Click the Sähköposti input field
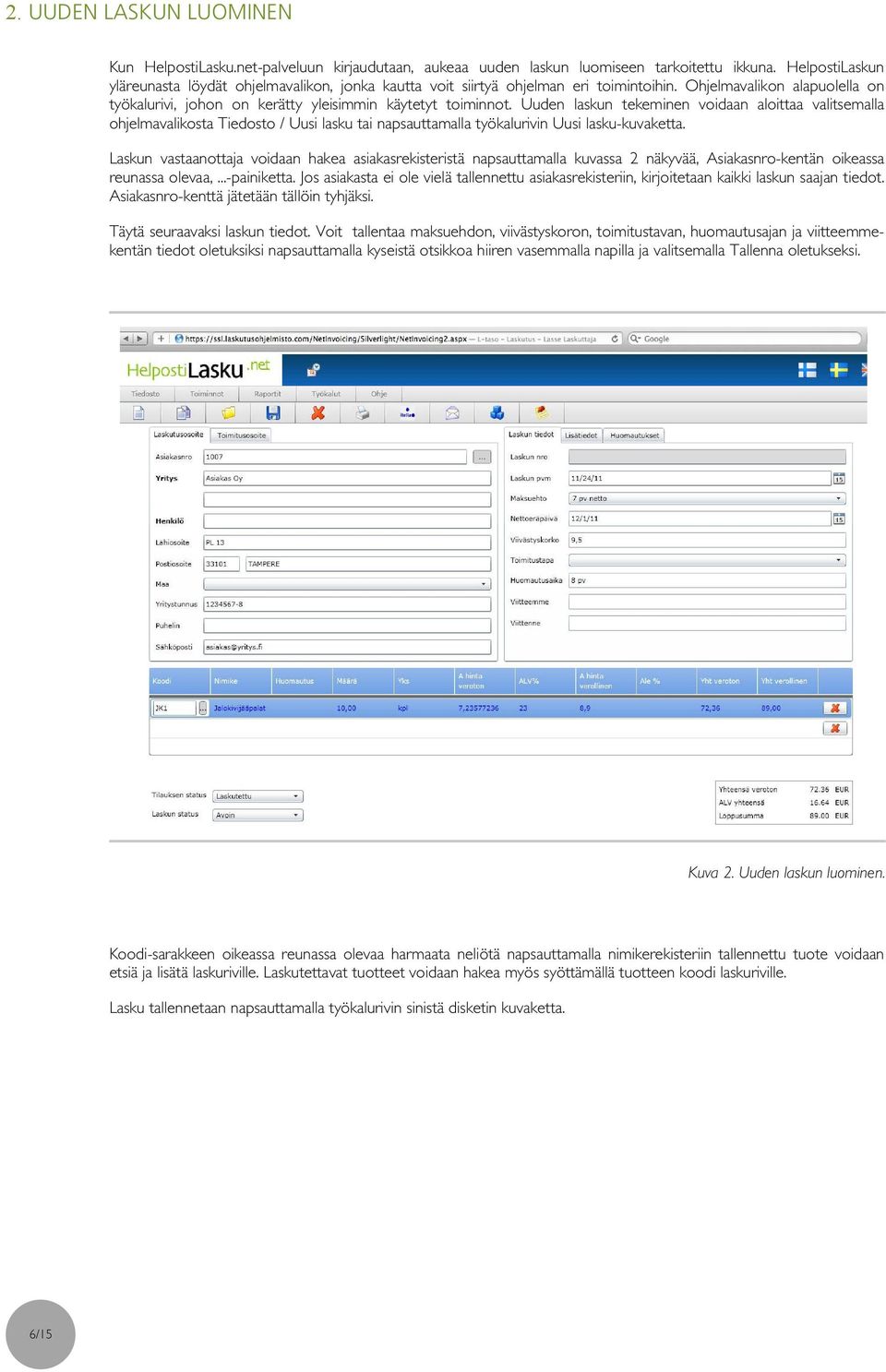Viewport: 886px width, 1372px height. coord(347,647)
